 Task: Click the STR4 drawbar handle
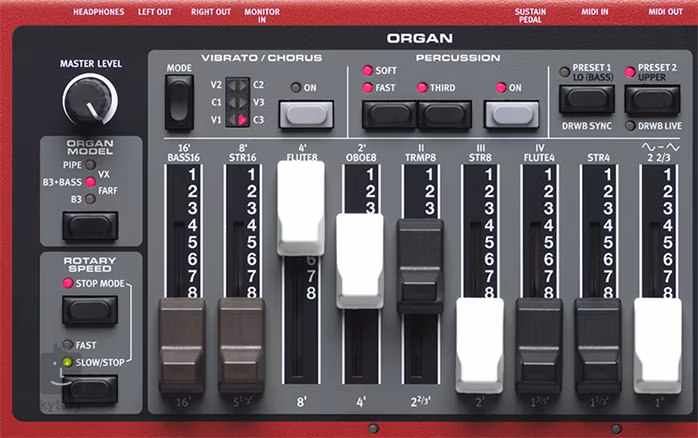598,345
